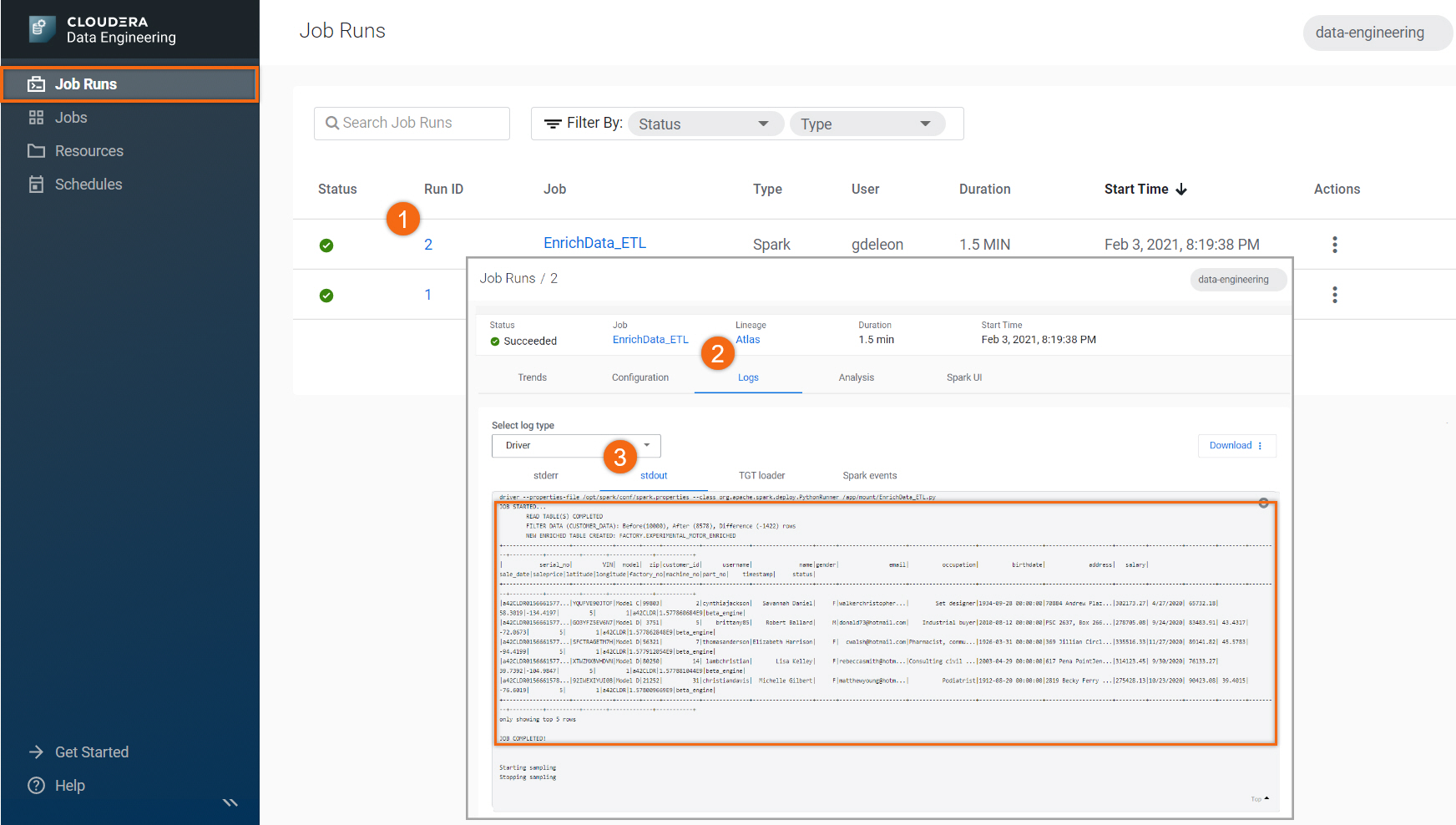Click the Get Started arrow icon
Viewport: 1456px width, 825px height.
36,752
